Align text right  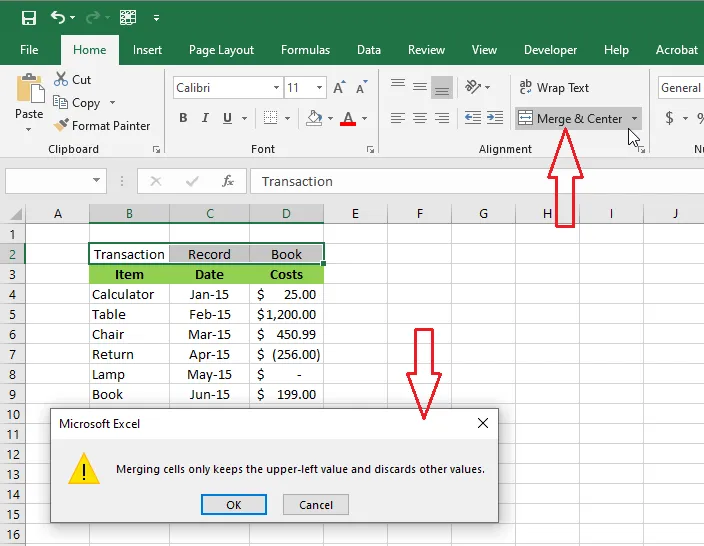[442, 118]
